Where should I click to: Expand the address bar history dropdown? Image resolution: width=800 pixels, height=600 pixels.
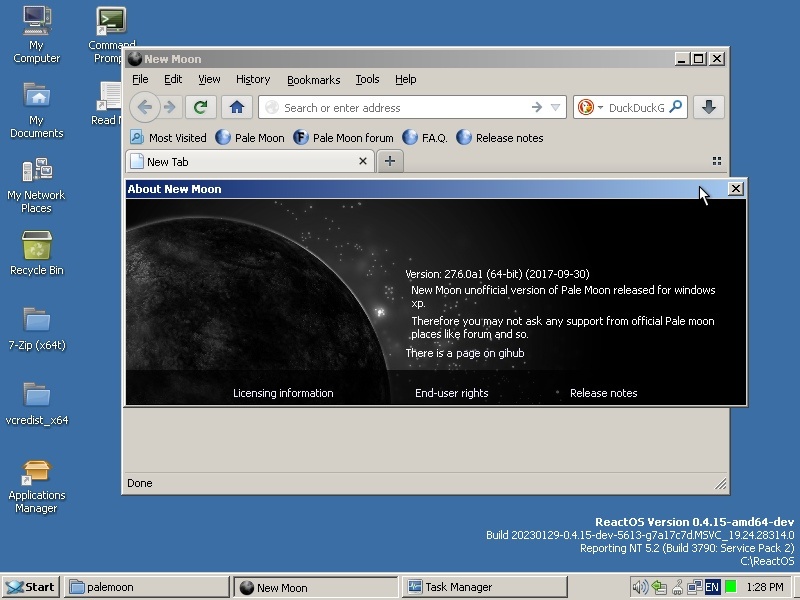coord(555,107)
